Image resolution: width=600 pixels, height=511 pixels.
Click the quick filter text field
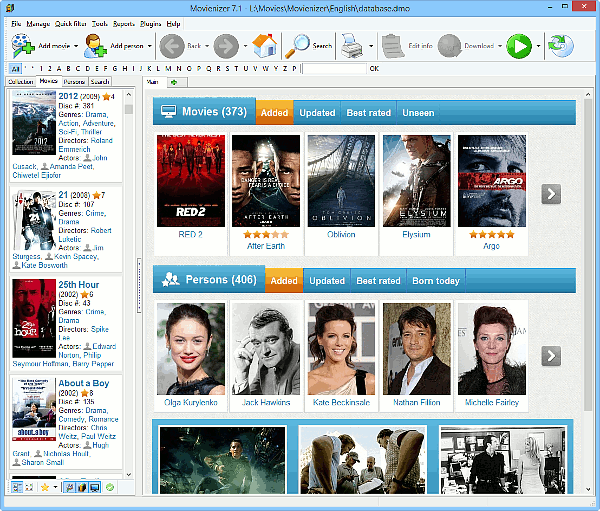[334, 69]
